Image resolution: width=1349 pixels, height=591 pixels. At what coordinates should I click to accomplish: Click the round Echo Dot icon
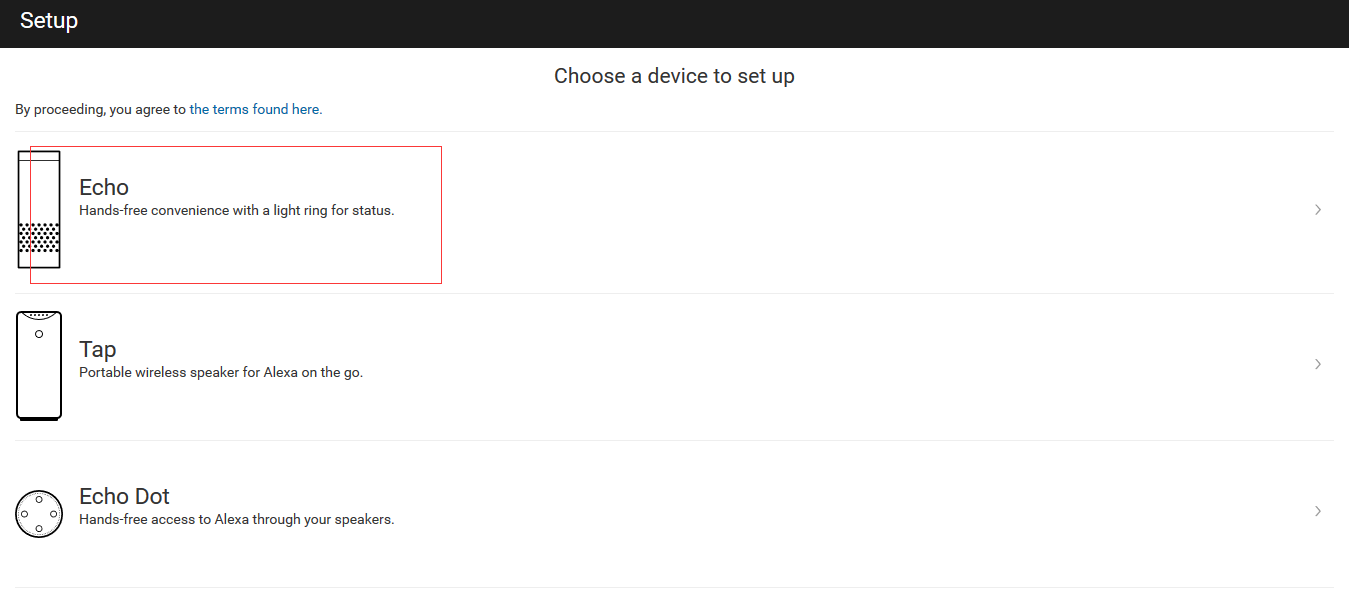(x=39, y=513)
